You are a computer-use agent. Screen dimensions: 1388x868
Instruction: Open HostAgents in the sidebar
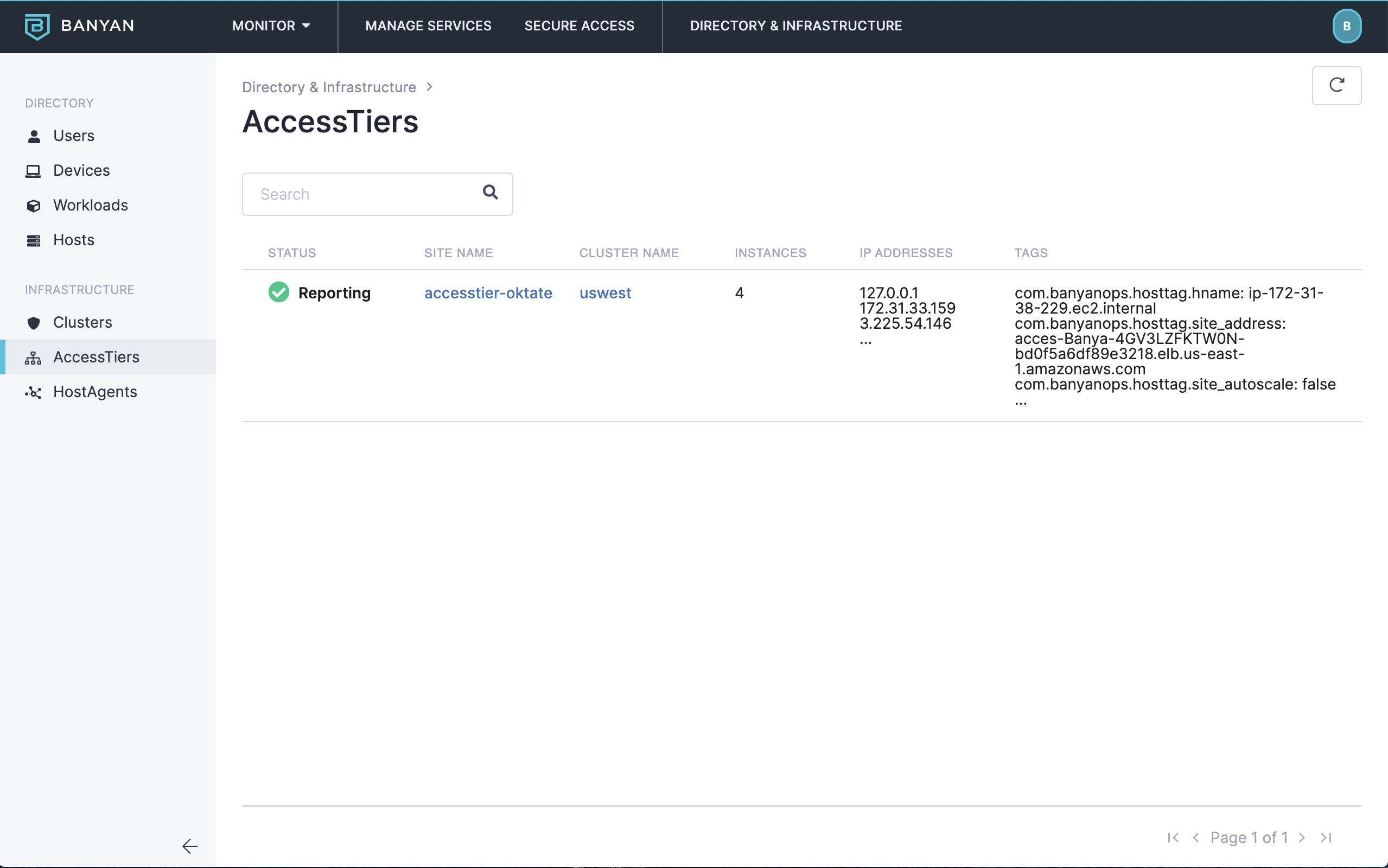tap(95, 392)
